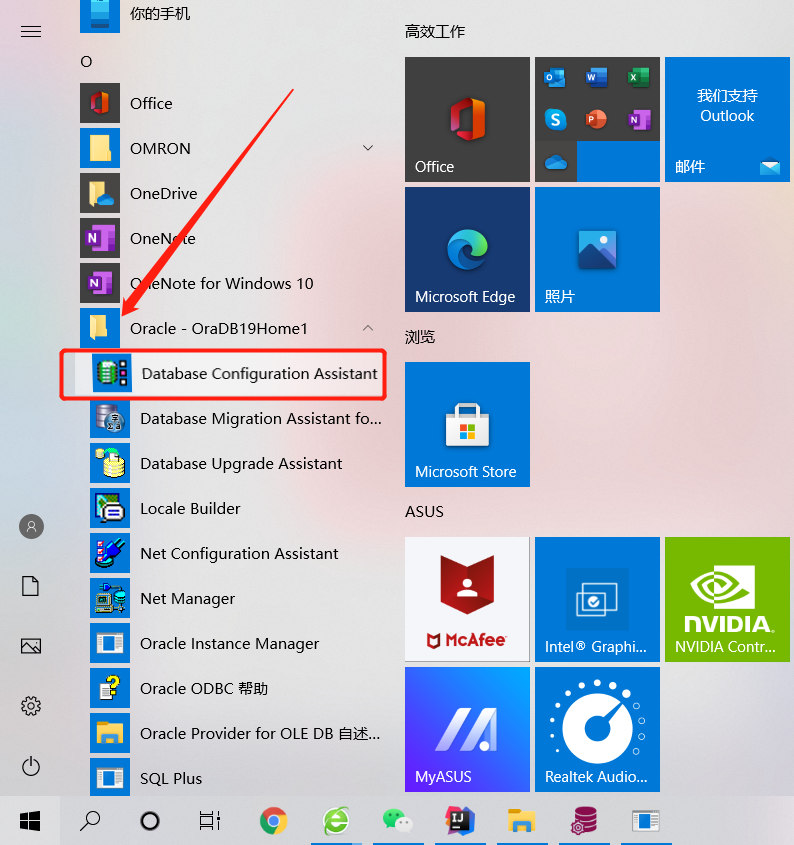794x845 pixels.
Task: Open the McAfee tile
Action: click(x=467, y=599)
